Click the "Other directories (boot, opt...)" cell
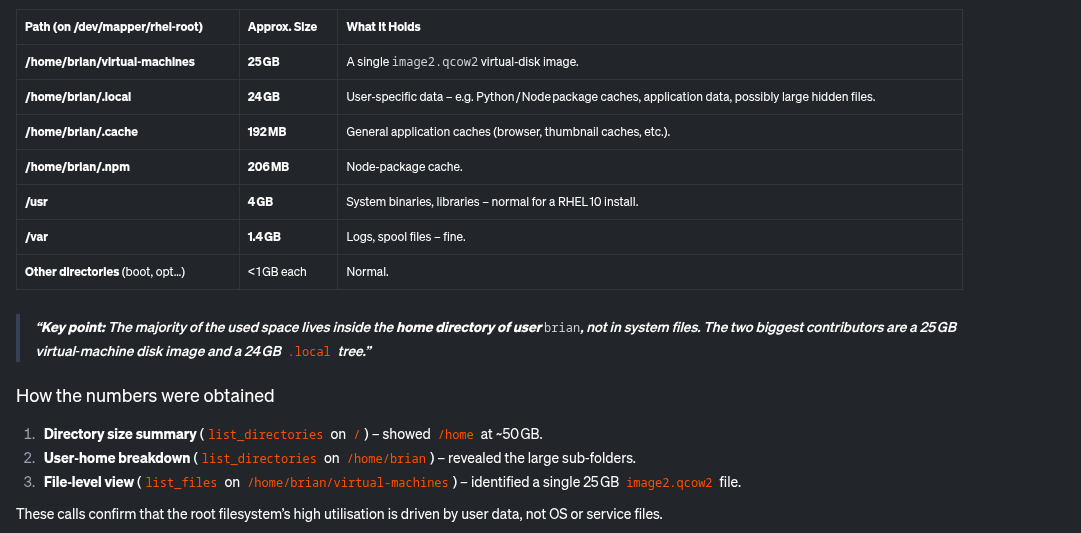The height and width of the screenshot is (533, 1081). tap(105, 272)
